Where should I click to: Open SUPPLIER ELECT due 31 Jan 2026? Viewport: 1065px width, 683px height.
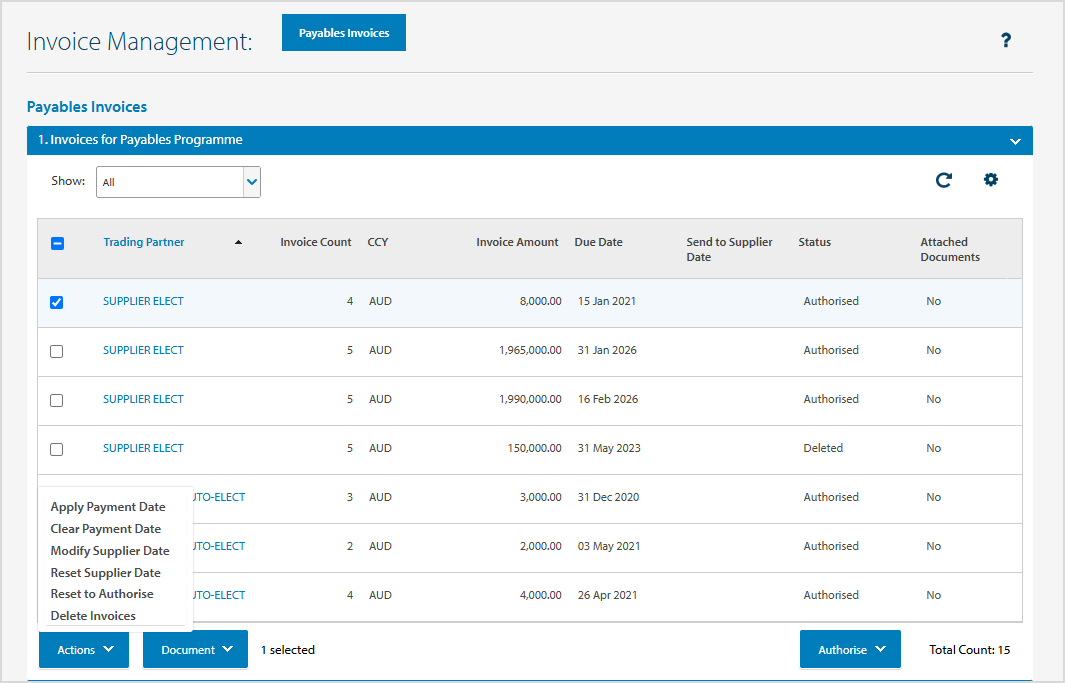pyautogui.click(x=143, y=350)
